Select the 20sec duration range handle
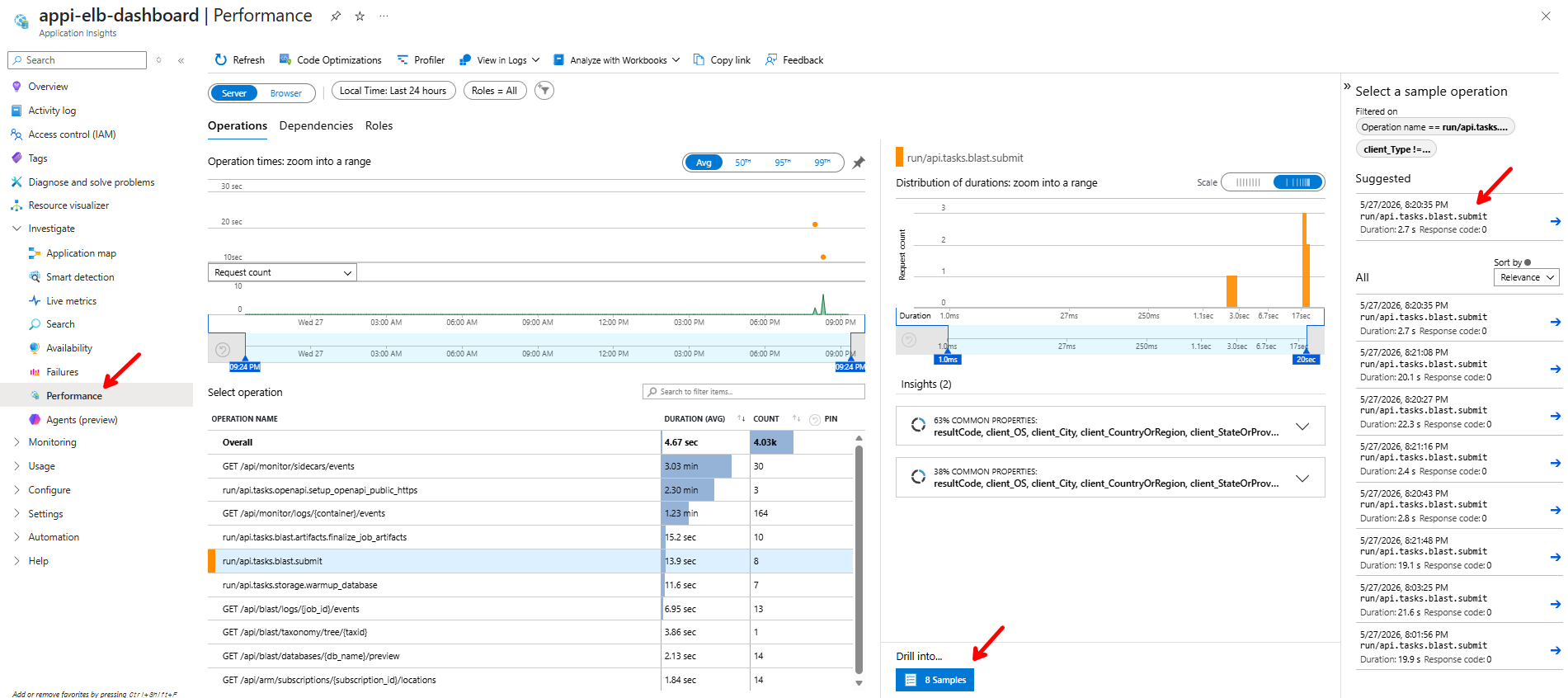This screenshot has height=698, width=1568. pos(1306,359)
